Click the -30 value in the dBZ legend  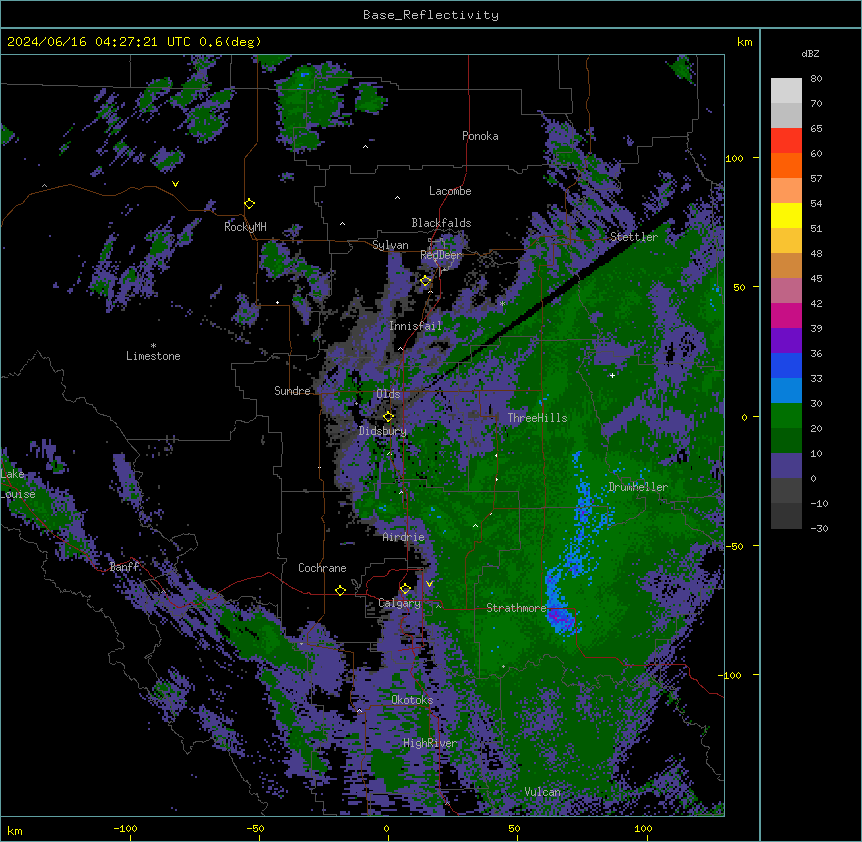(819, 528)
